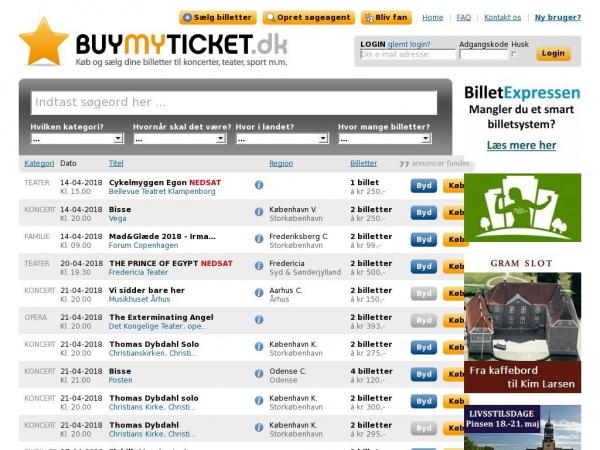Expand Hvor mange billetter dropdown
The image size is (600, 450).
pos(385,139)
